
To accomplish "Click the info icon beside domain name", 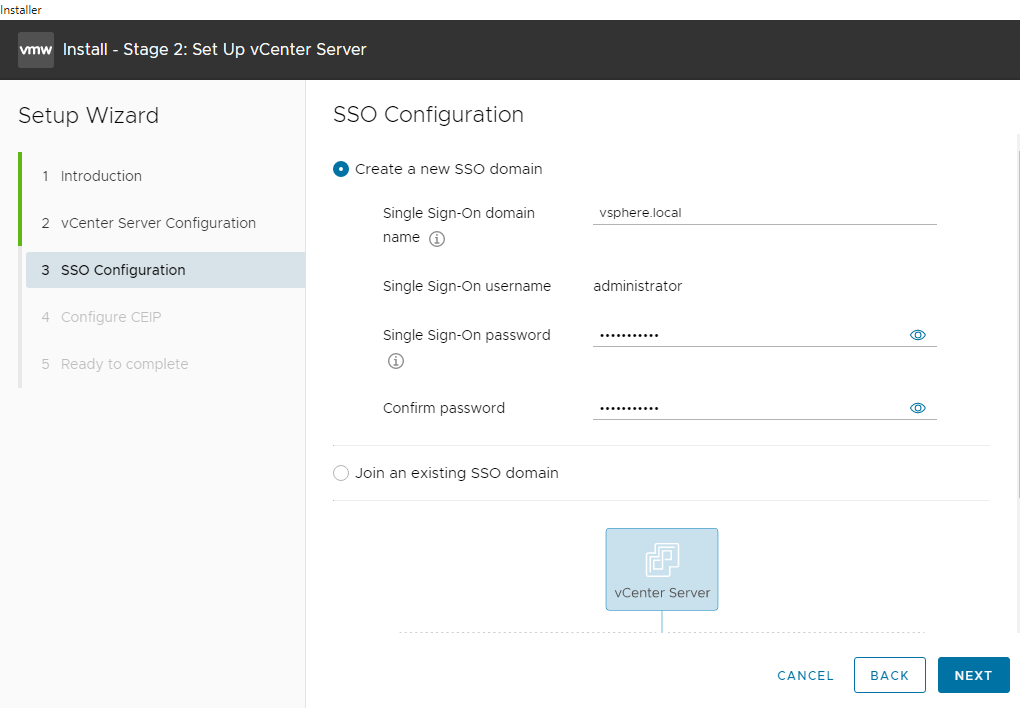I will 437,239.
